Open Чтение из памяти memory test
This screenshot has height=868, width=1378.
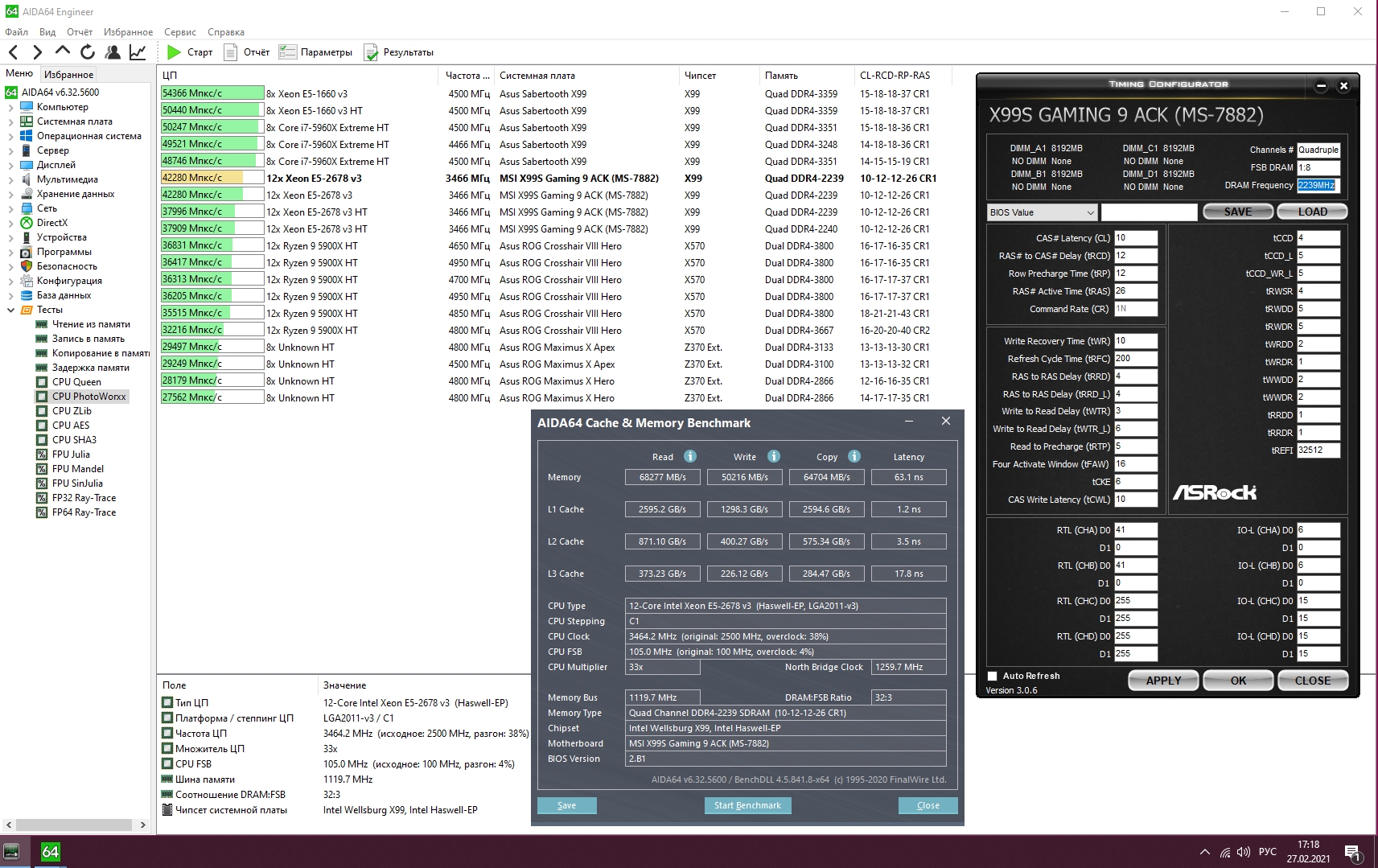(x=91, y=324)
